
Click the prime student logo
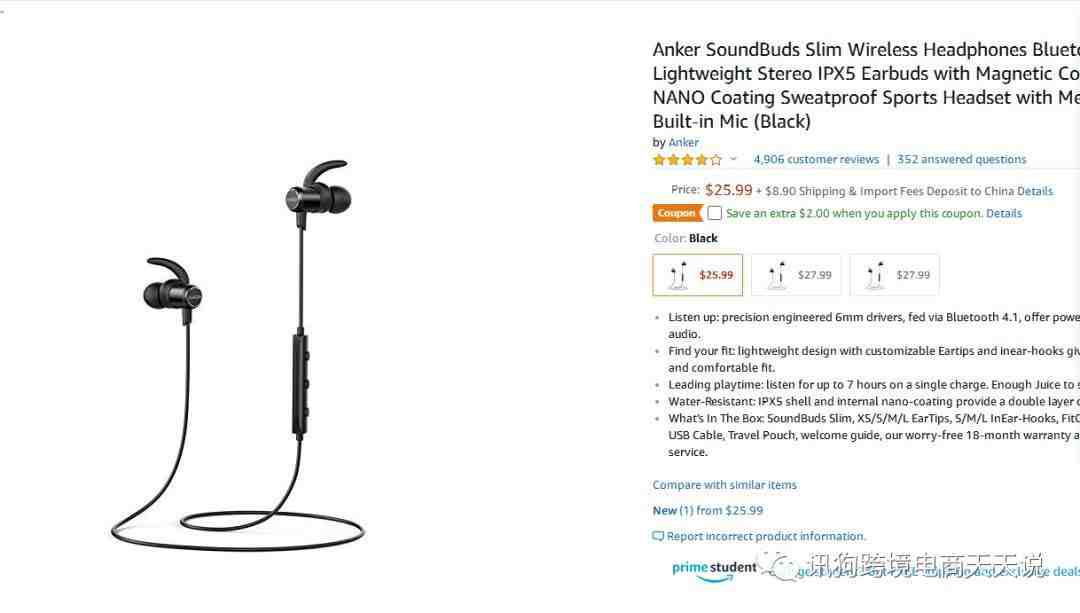coord(714,570)
